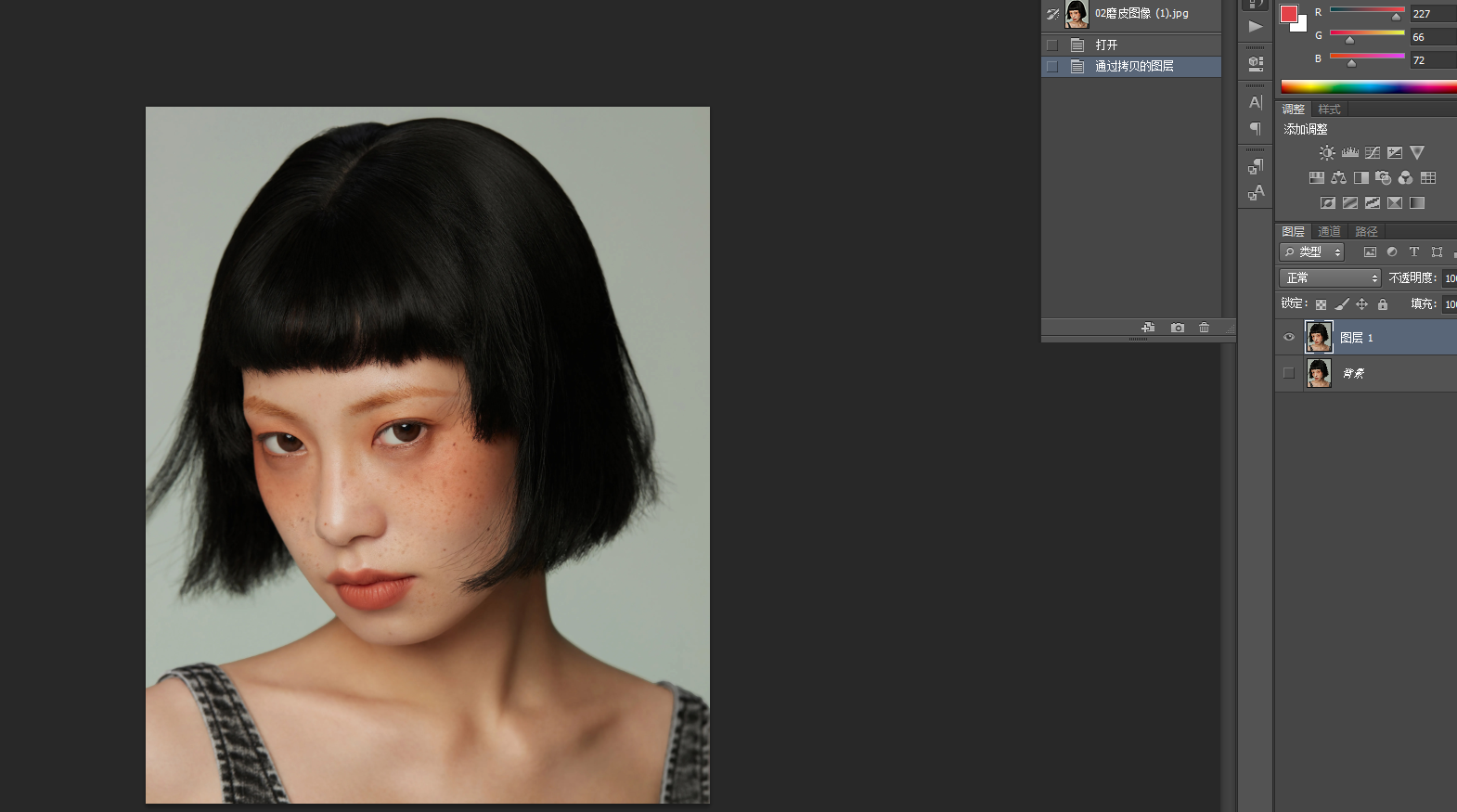Add a Vibrance adjustment

point(1417,153)
